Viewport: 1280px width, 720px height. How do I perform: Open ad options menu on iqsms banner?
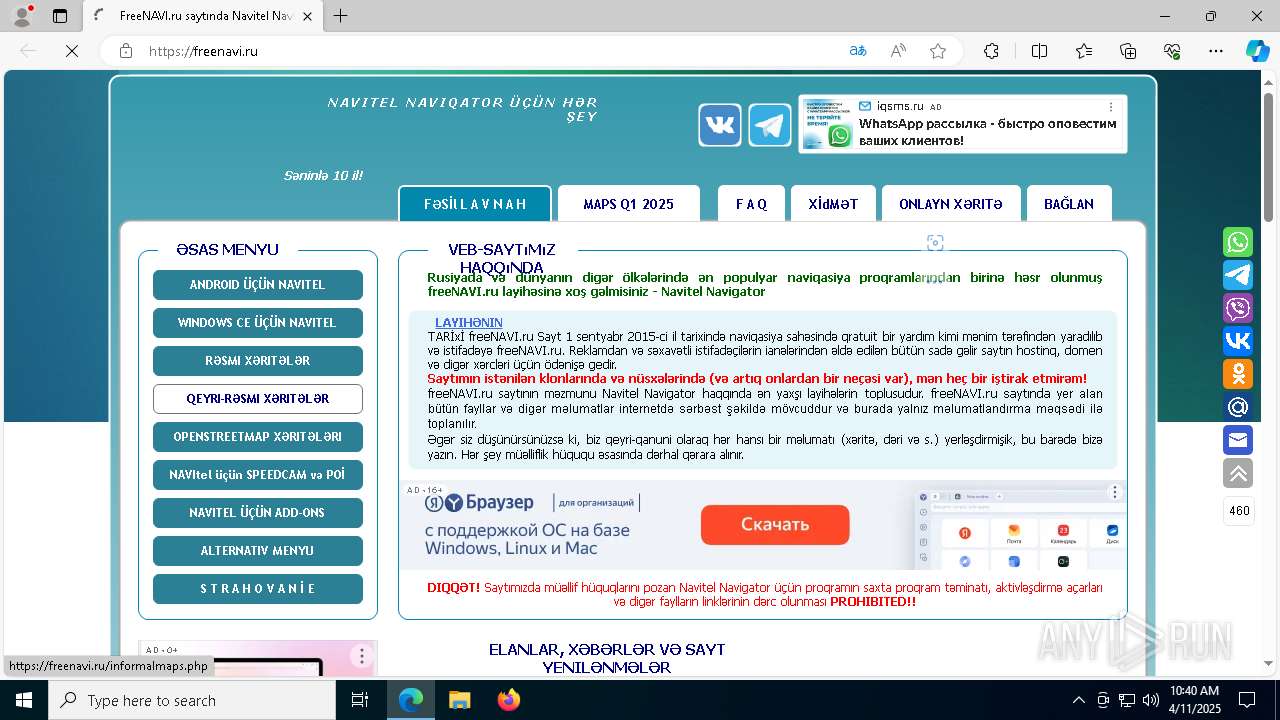[1110, 106]
